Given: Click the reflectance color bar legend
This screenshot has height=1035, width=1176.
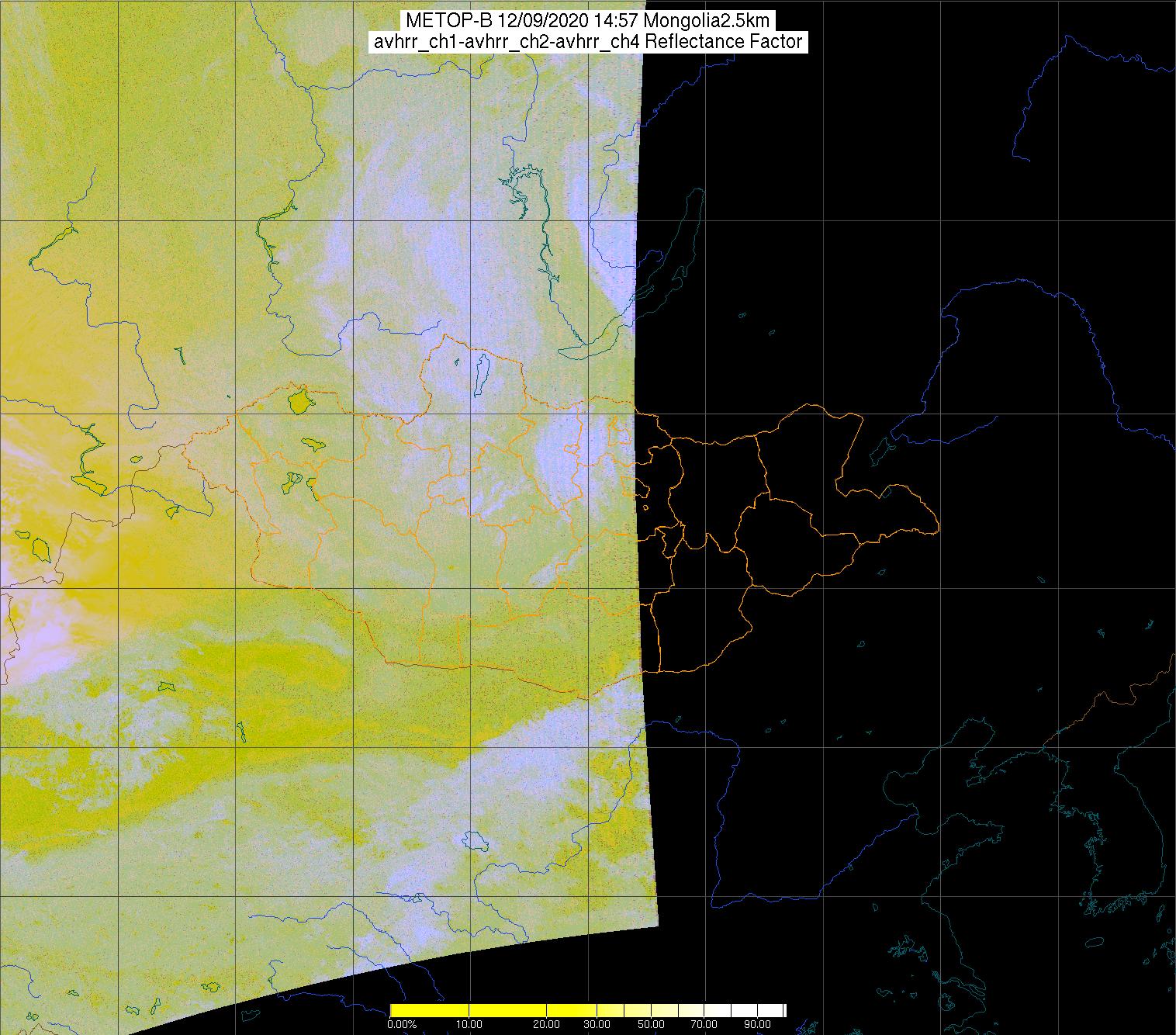Looking at the screenshot, I should pyautogui.click(x=588, y=1010).
